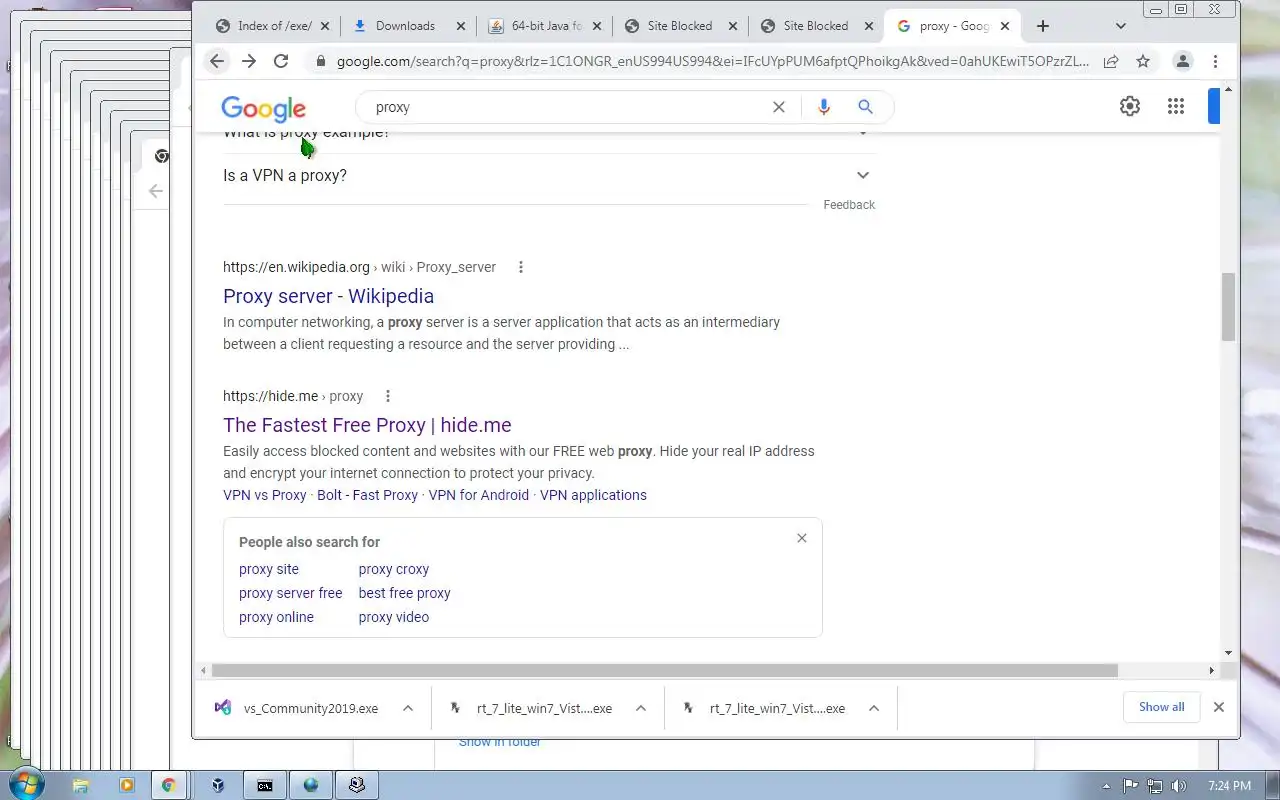Open the Bolt - Fast Proxy sitelink
Image resolution: width=1280 pixels, height=800 pixels.
(368, 495)
